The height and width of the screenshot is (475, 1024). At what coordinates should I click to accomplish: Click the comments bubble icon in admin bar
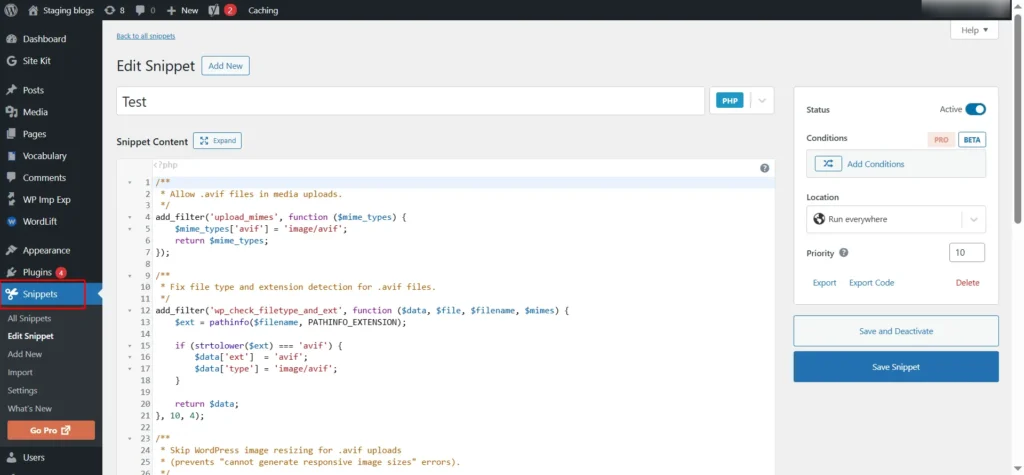click(x=140, y=10)
